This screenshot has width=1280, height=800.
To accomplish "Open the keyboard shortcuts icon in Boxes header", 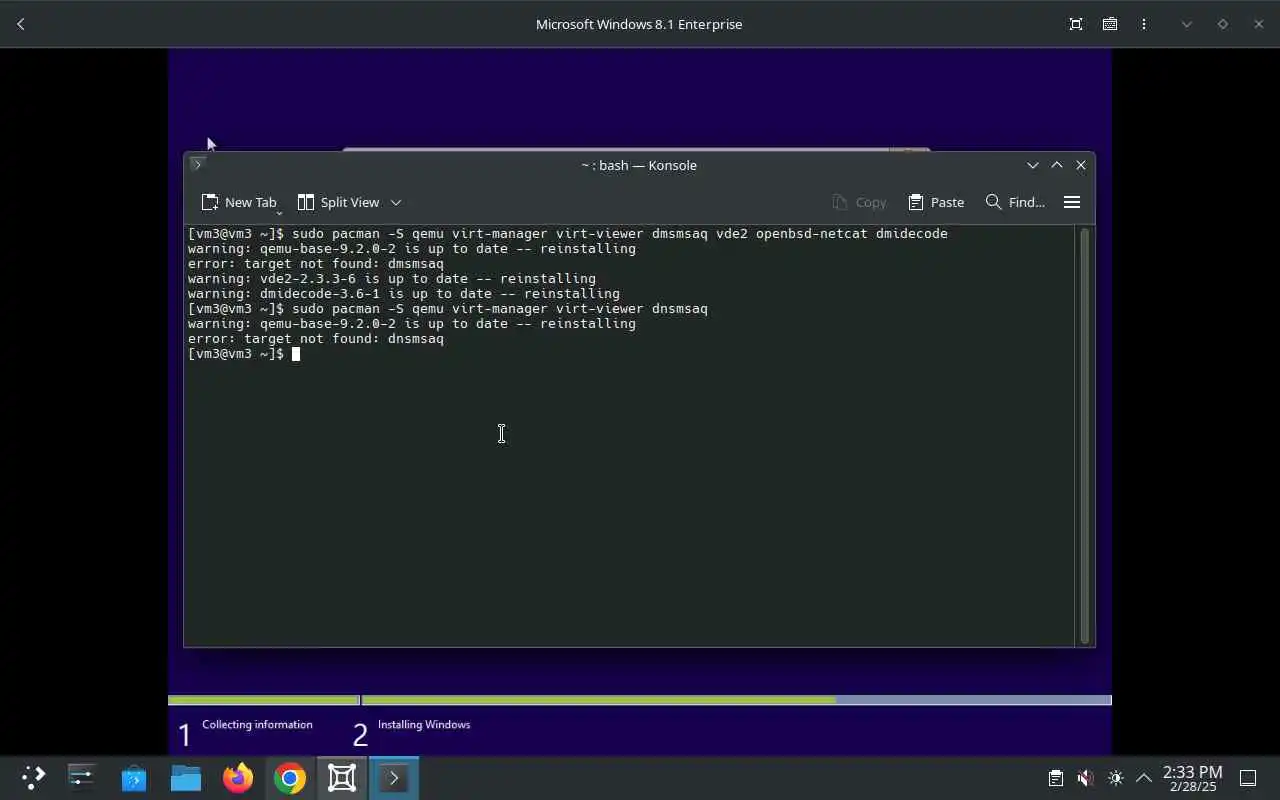I will coord(1110,24).
